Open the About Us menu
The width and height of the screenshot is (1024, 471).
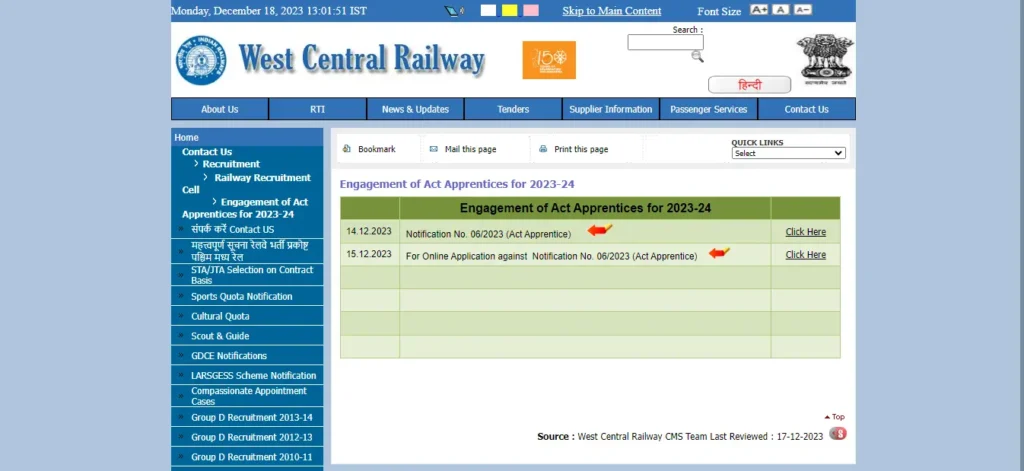click(x=219, y=109)
